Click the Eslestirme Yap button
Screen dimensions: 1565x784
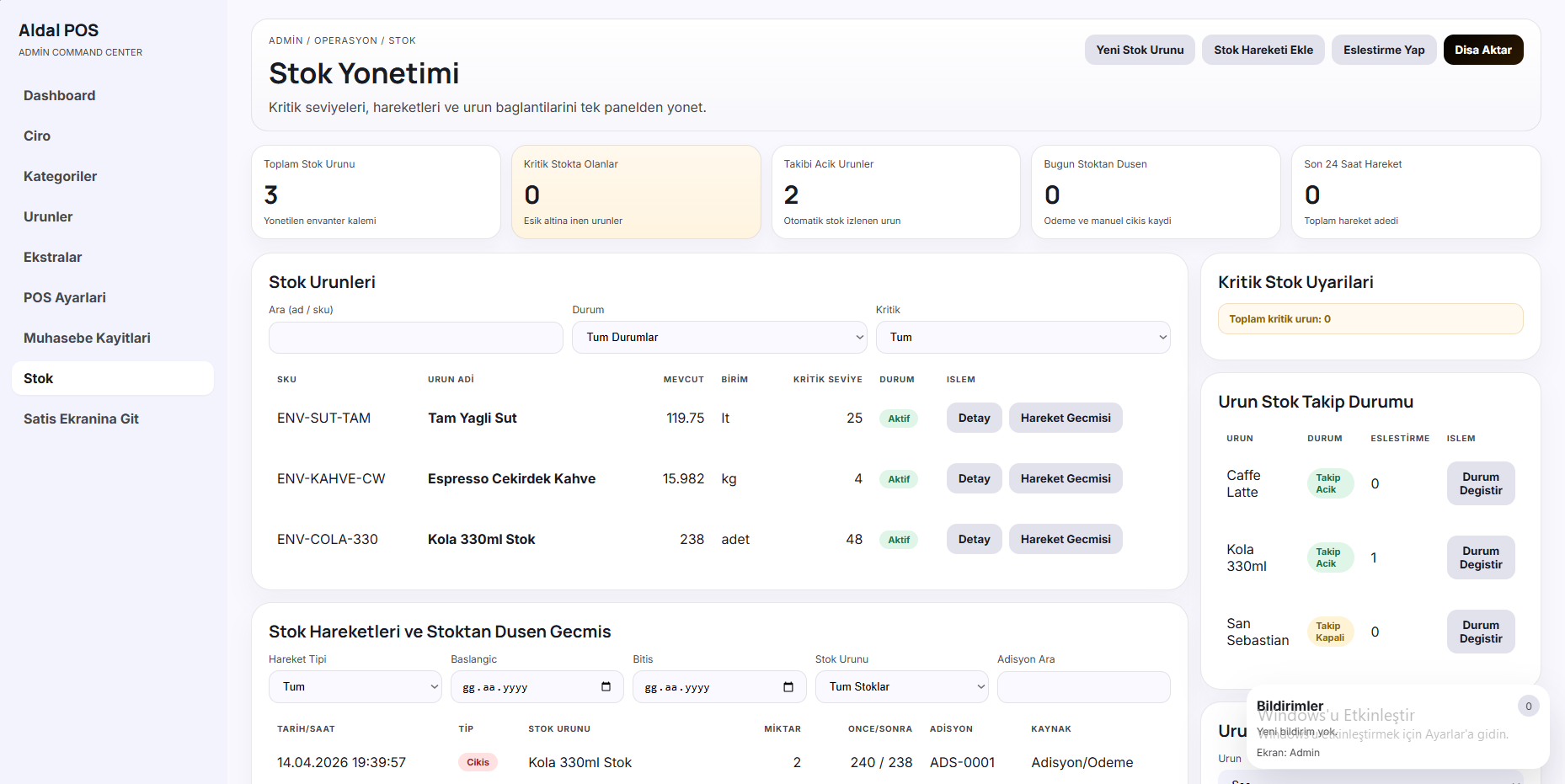1384,50
